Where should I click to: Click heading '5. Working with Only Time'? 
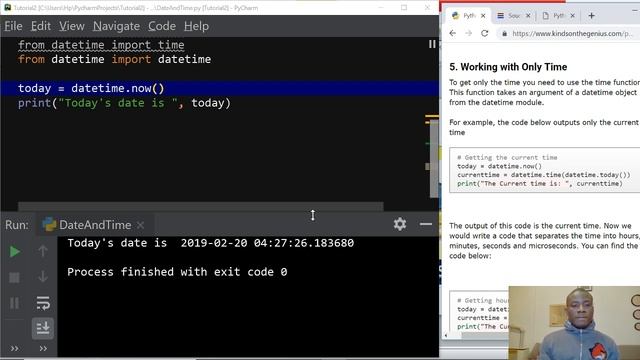tap(508, 67)
